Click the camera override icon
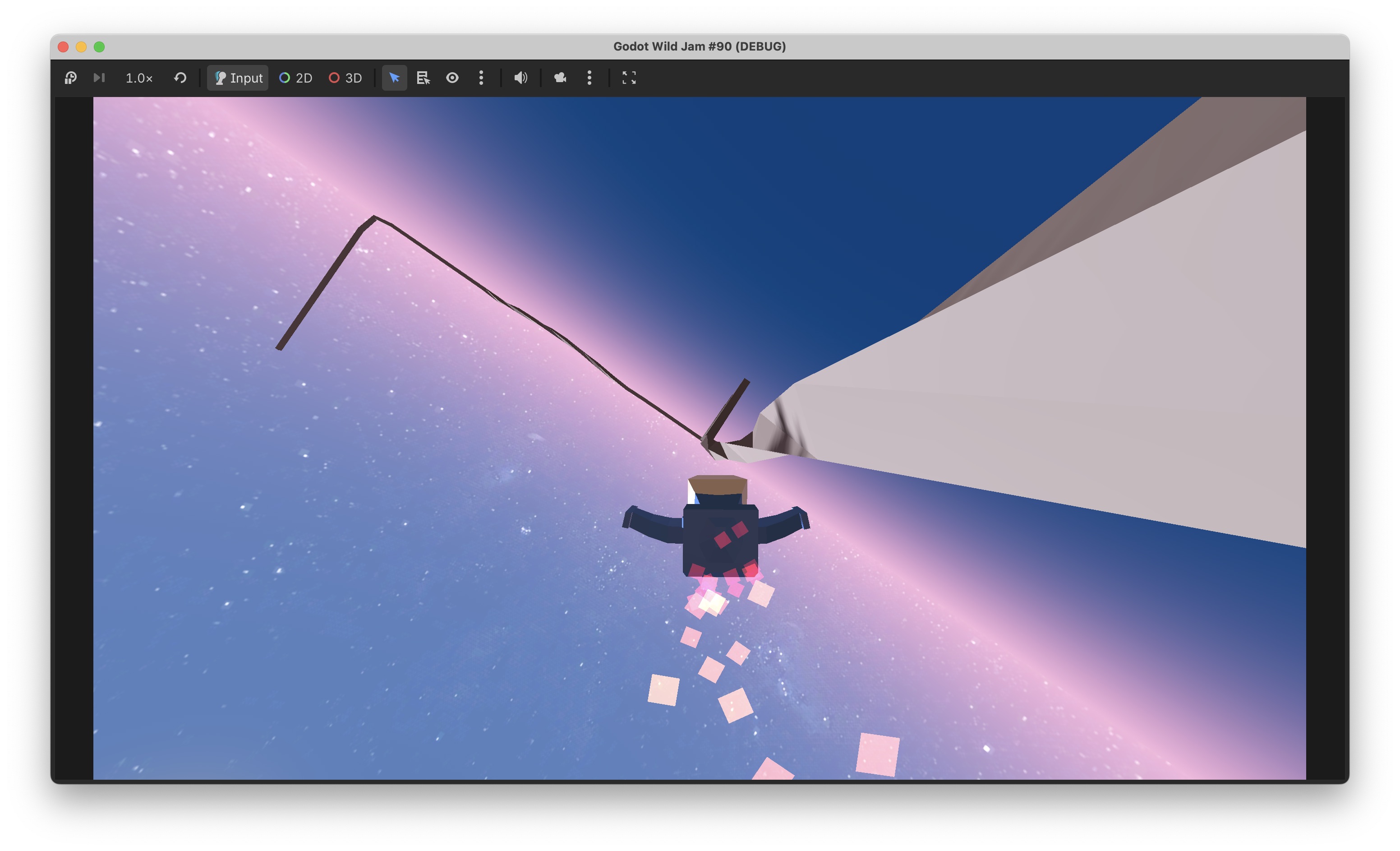 tap(560, 78)
